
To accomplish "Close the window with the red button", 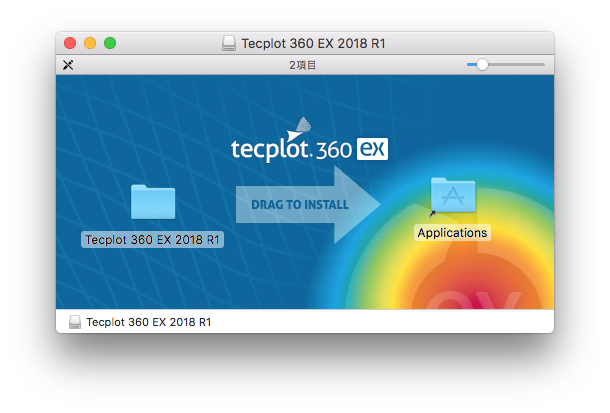I will point(70,43).
